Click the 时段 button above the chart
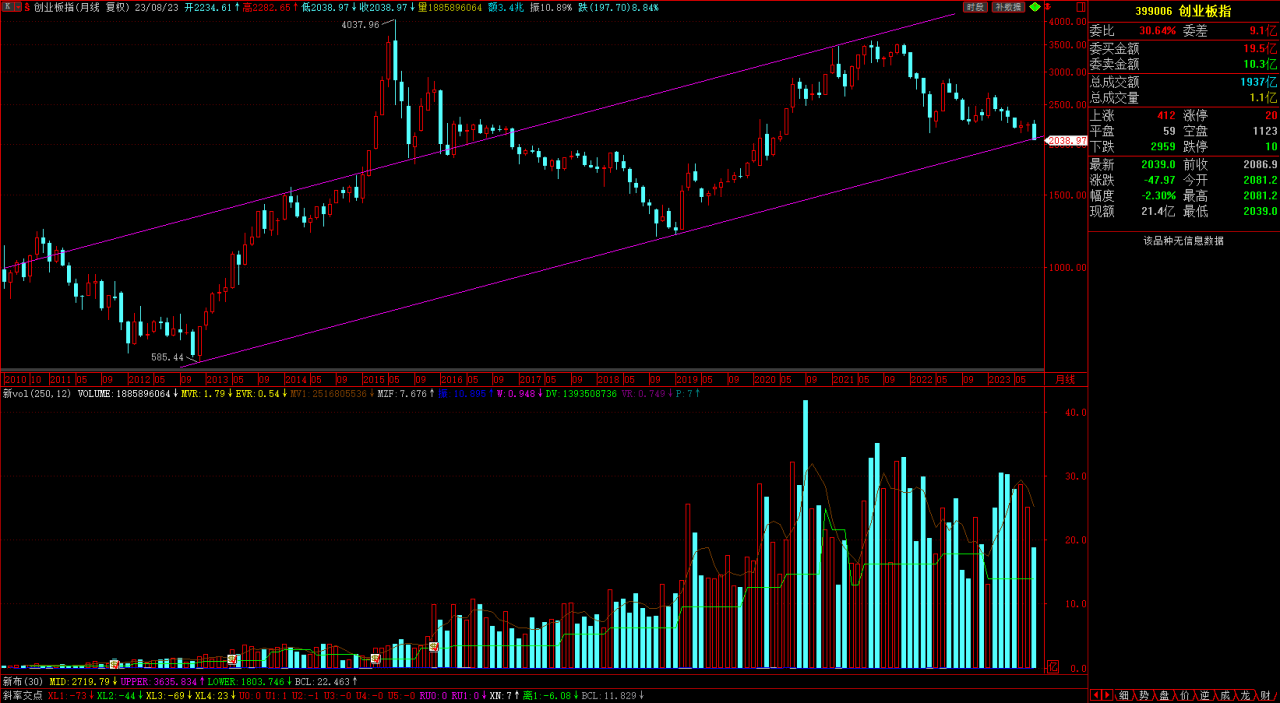Viewport: 1280px width, 703px height. coord(975,7)
